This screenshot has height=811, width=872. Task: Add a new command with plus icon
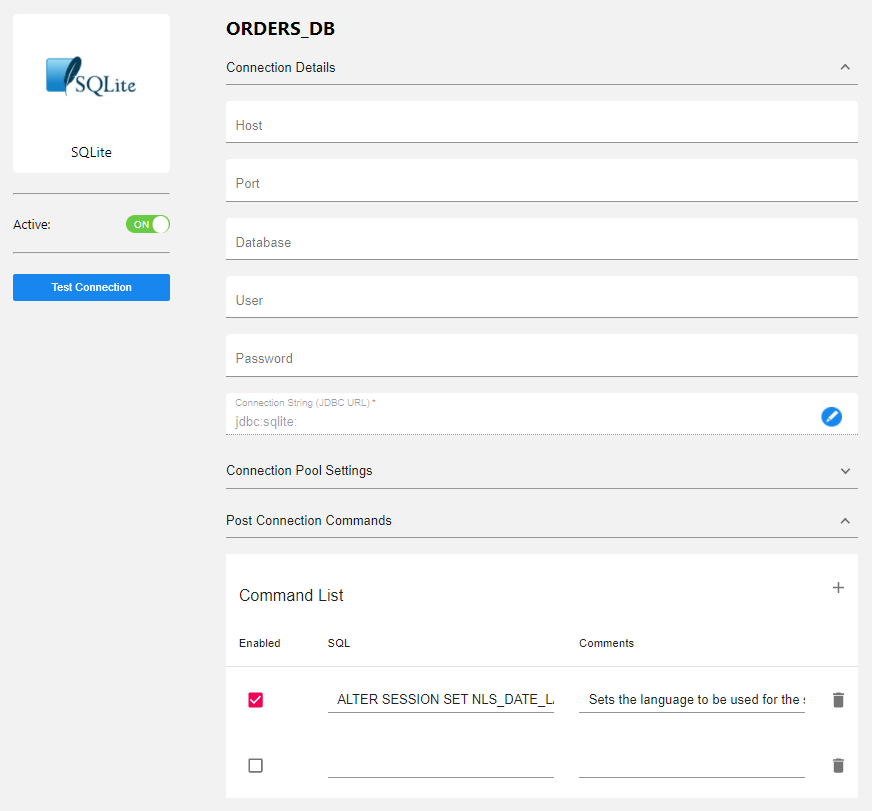[838, 588]
